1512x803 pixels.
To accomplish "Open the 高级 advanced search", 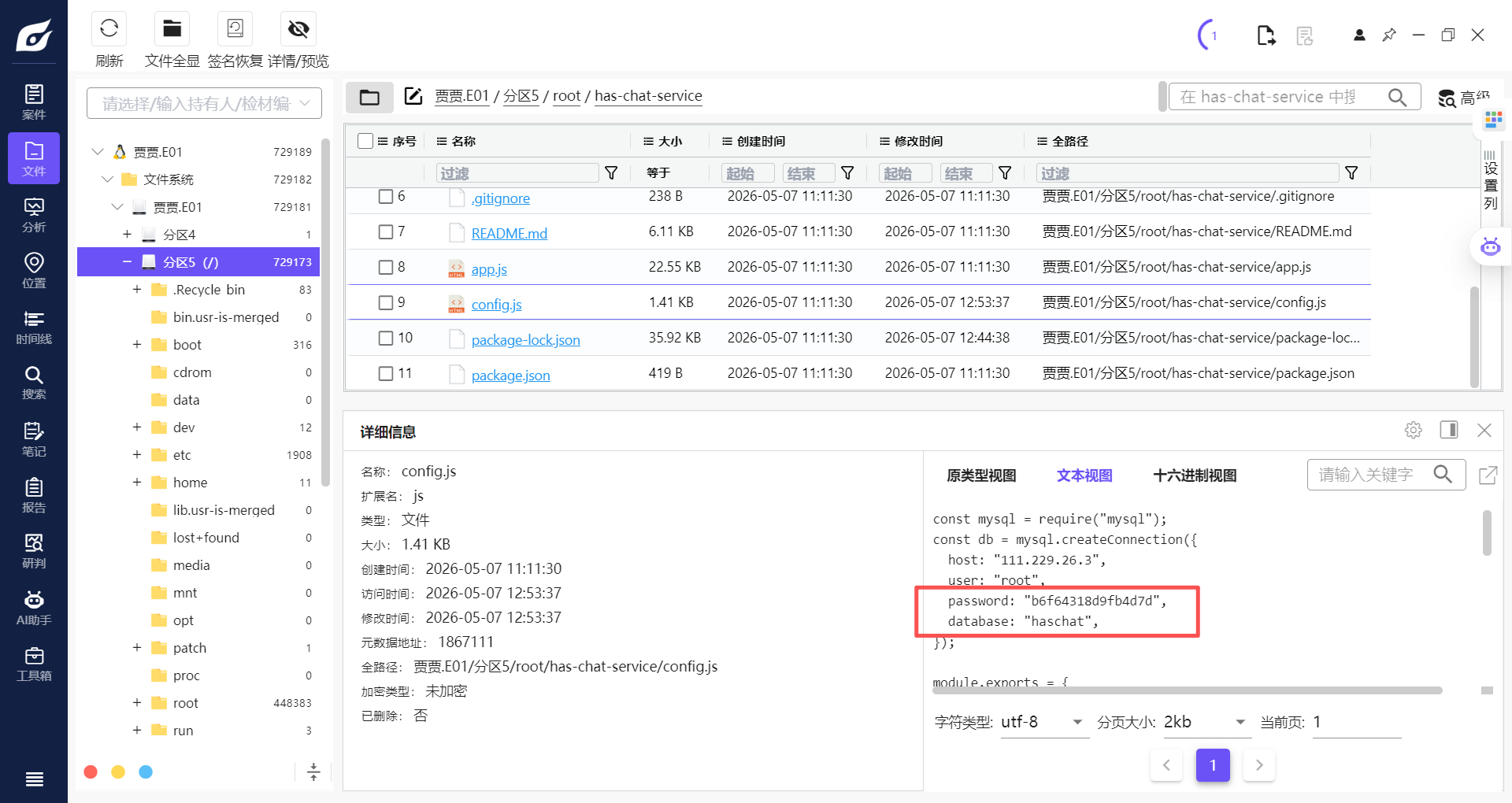I will [x=1463, y=98].
